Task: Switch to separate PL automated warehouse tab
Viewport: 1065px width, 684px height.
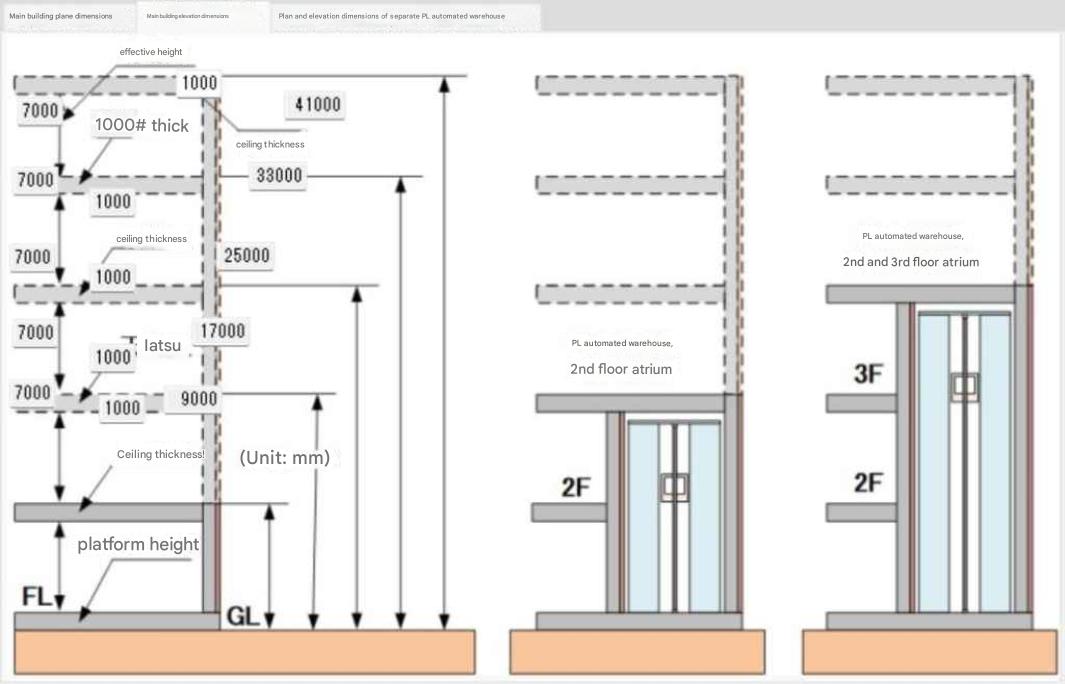Action: coord(391,16)
